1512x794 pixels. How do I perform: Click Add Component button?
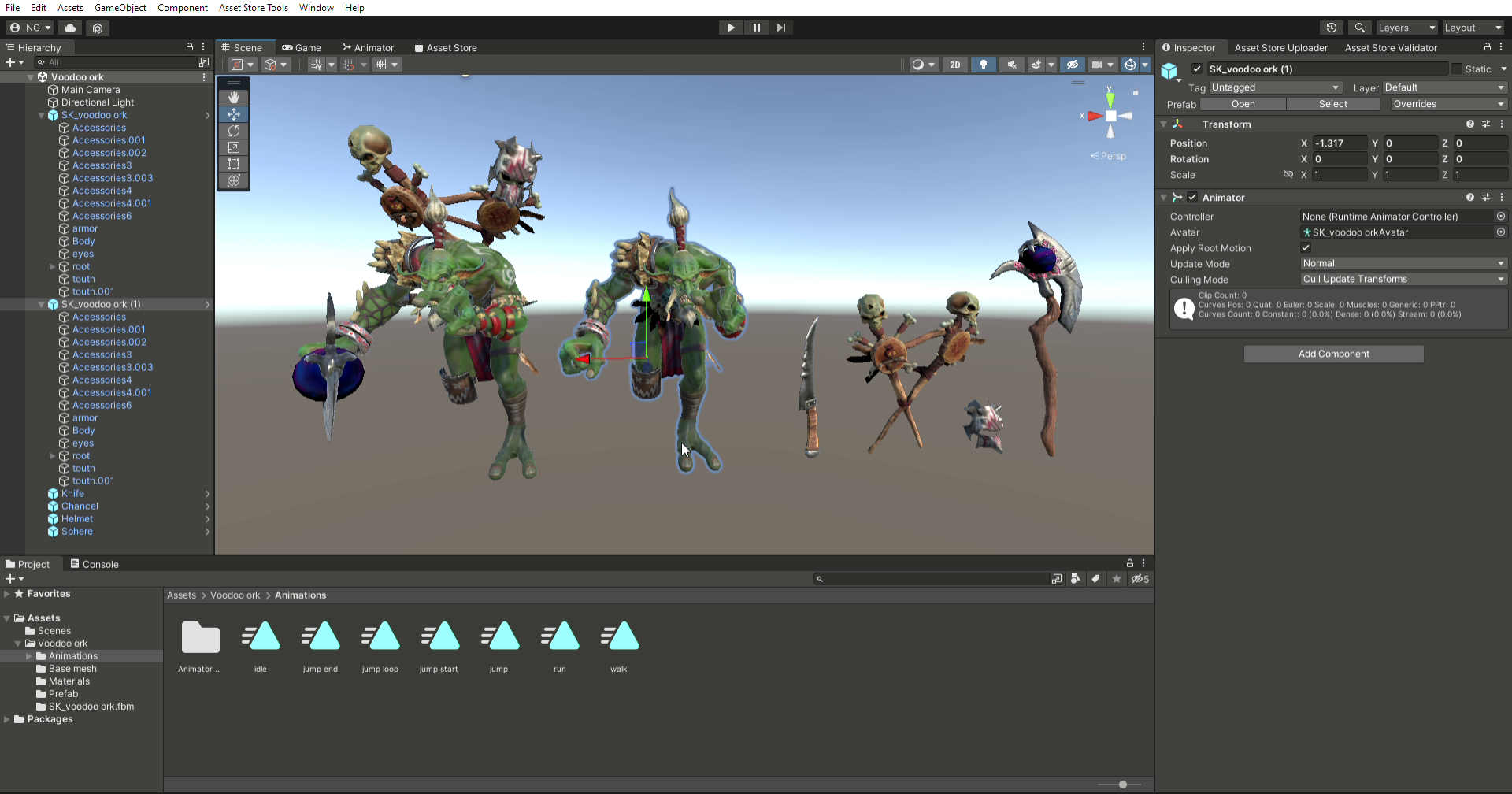(x=1333, y=354)
